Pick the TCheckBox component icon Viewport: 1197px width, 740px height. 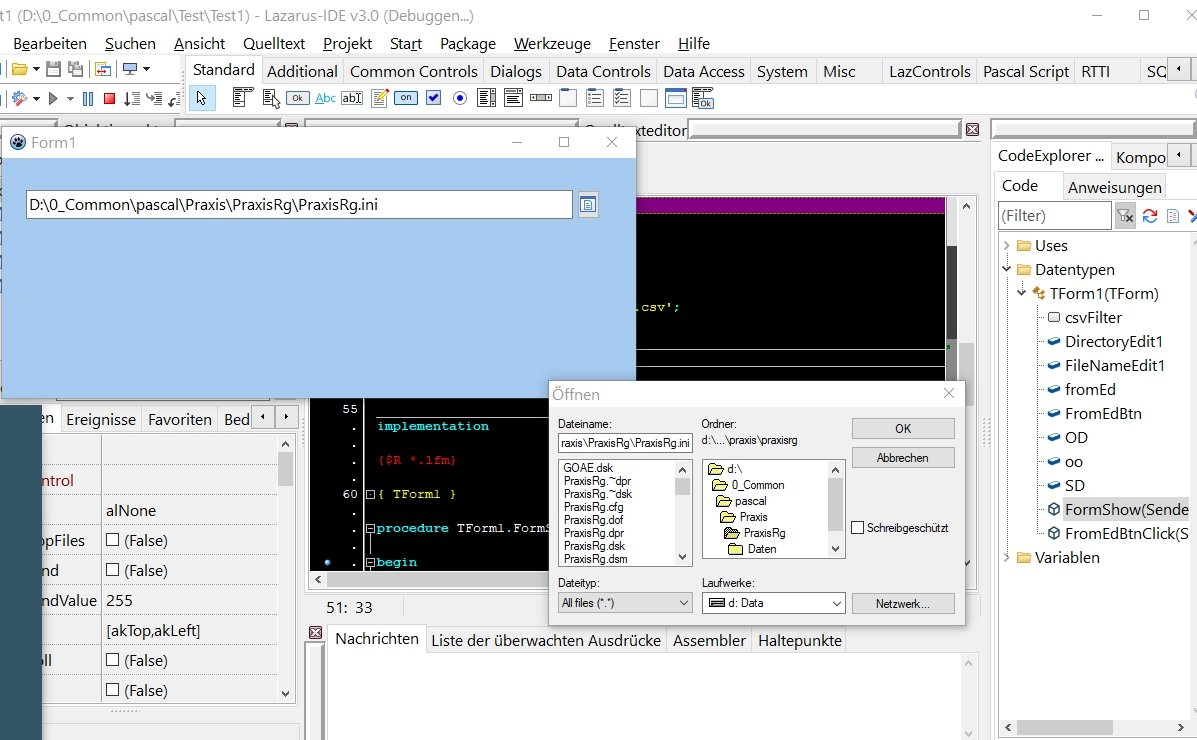[434, 98]
